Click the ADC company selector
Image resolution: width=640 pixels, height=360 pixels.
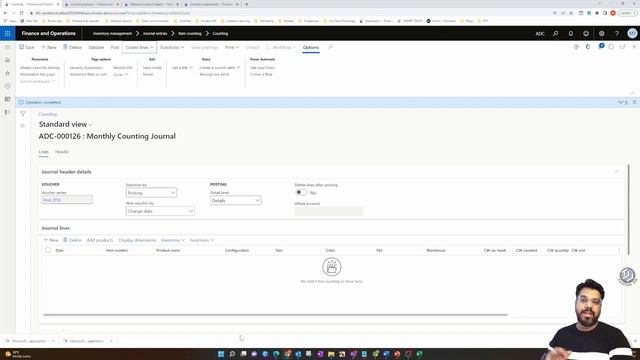540,33
